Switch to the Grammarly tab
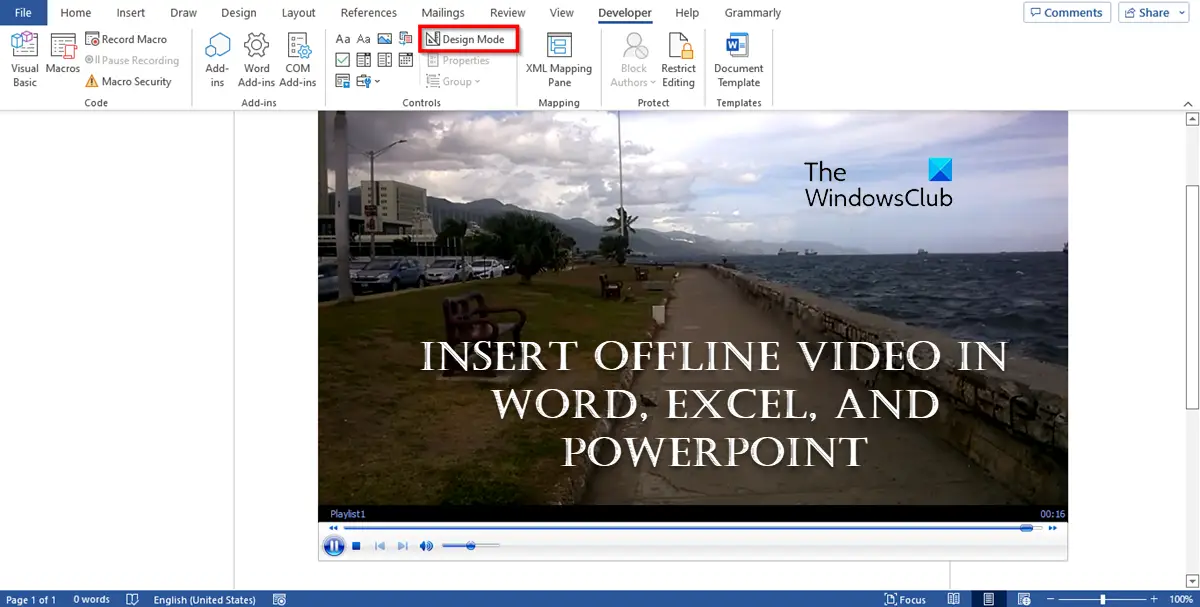The image size is (1200, 607). (753, 13)
